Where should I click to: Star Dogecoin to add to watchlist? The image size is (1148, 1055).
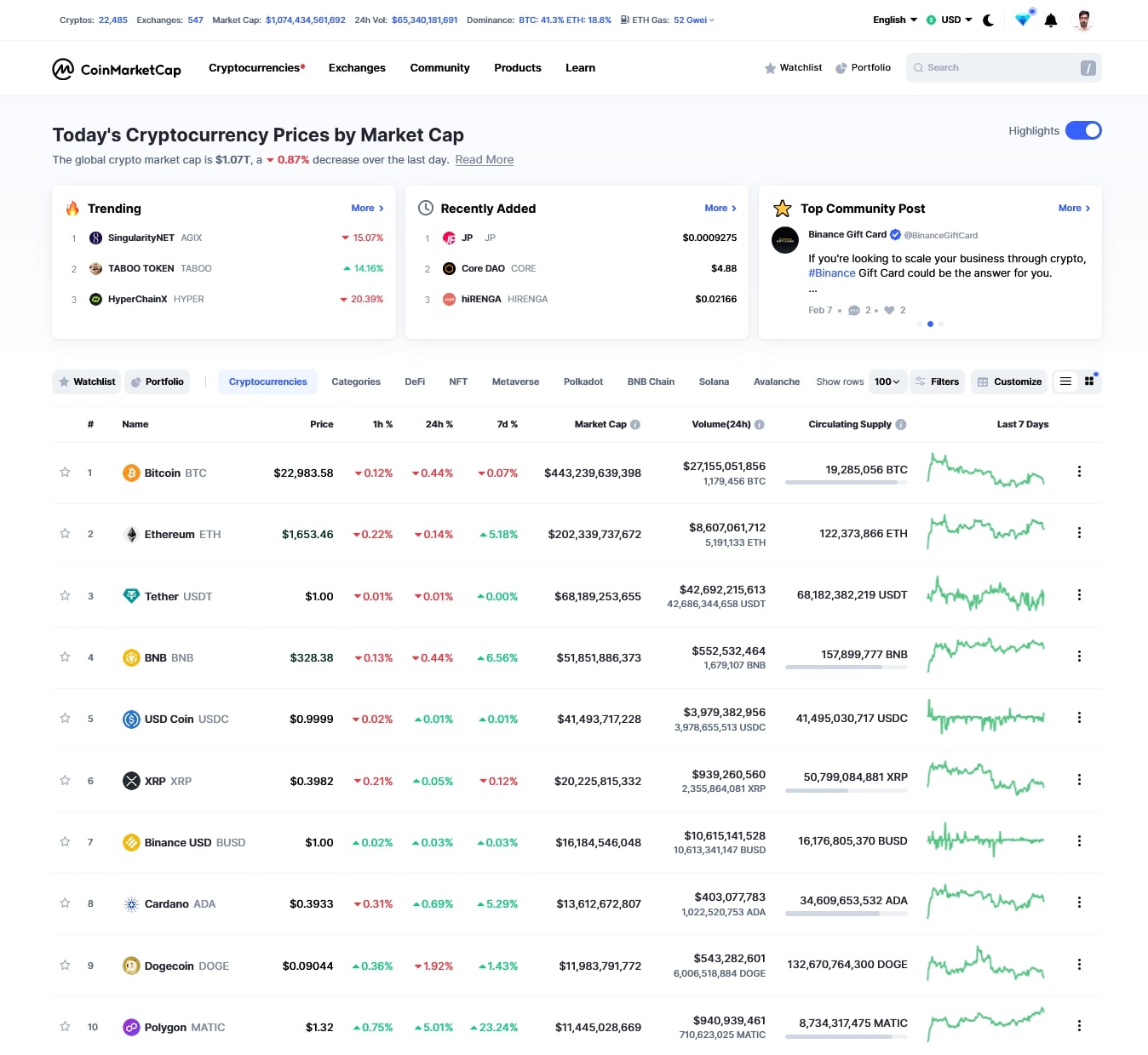(x=65, y=965)
